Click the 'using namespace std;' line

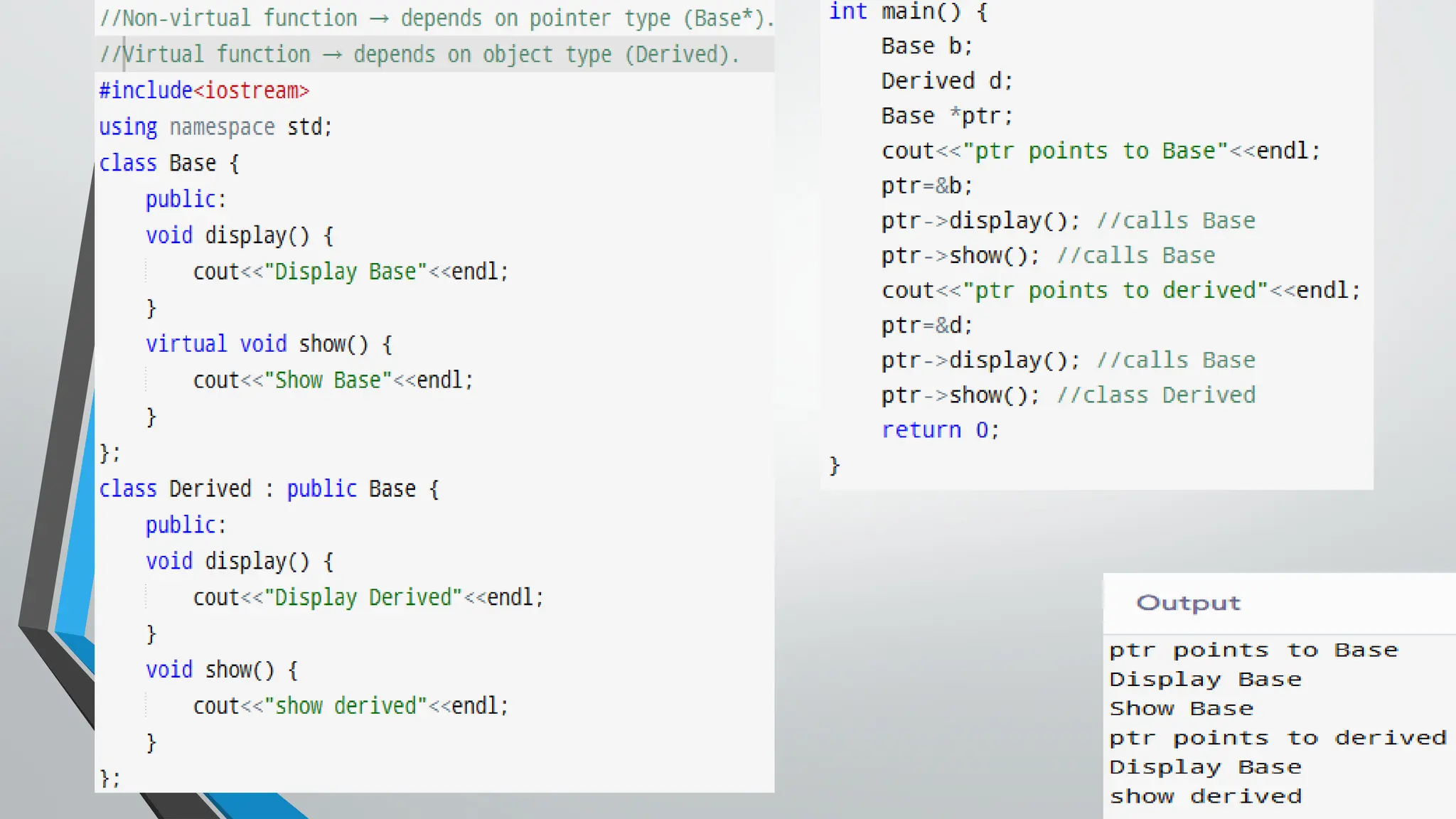pyautogui.click(x=215, y=127)
